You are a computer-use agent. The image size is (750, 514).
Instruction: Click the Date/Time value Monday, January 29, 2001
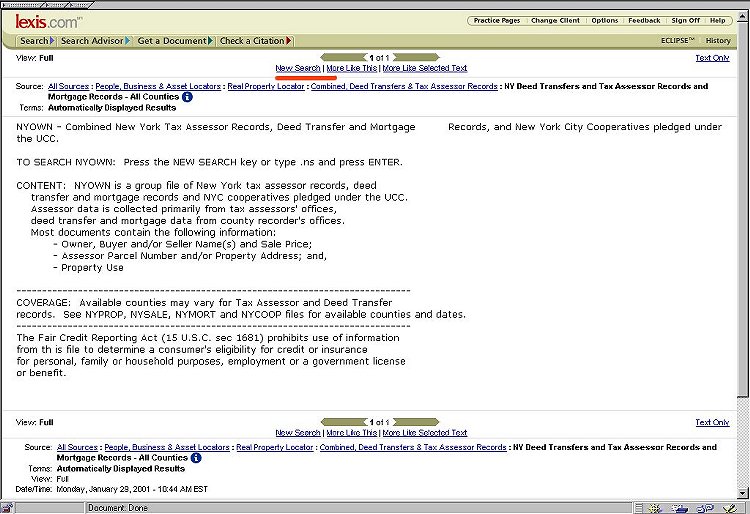click(132, 489)
